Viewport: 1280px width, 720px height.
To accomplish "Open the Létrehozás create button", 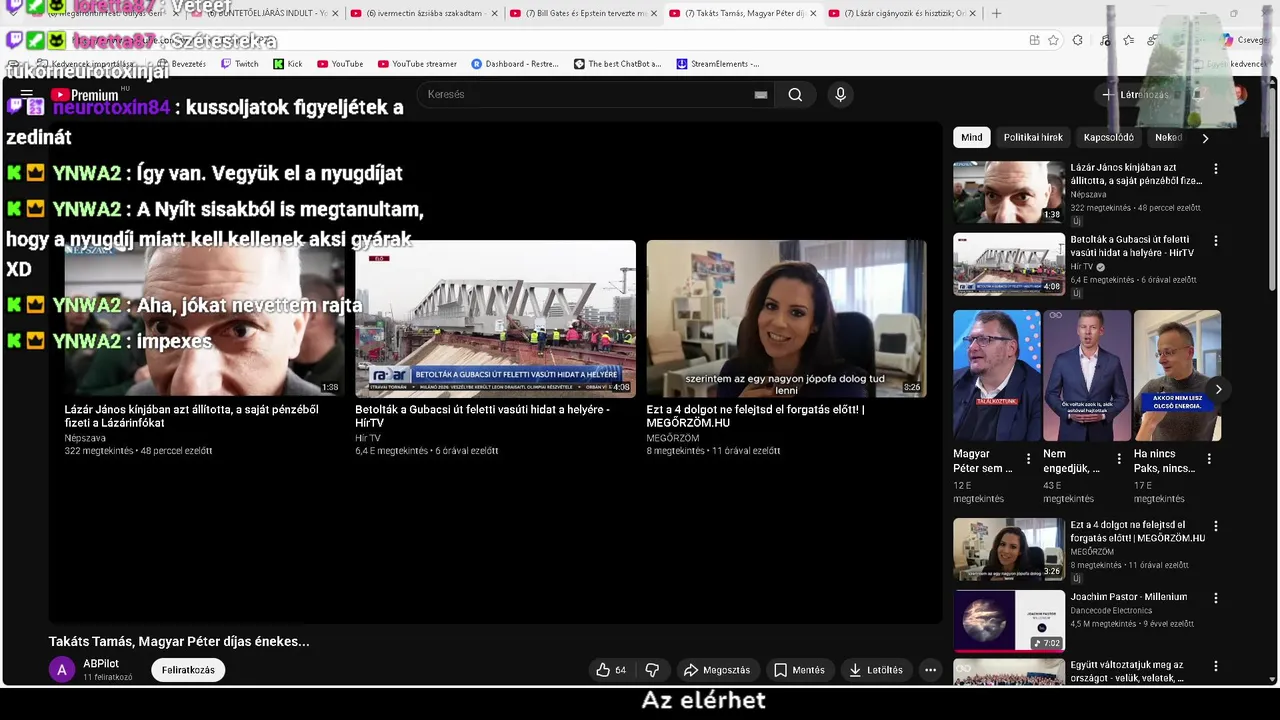I will [1135, 95].
